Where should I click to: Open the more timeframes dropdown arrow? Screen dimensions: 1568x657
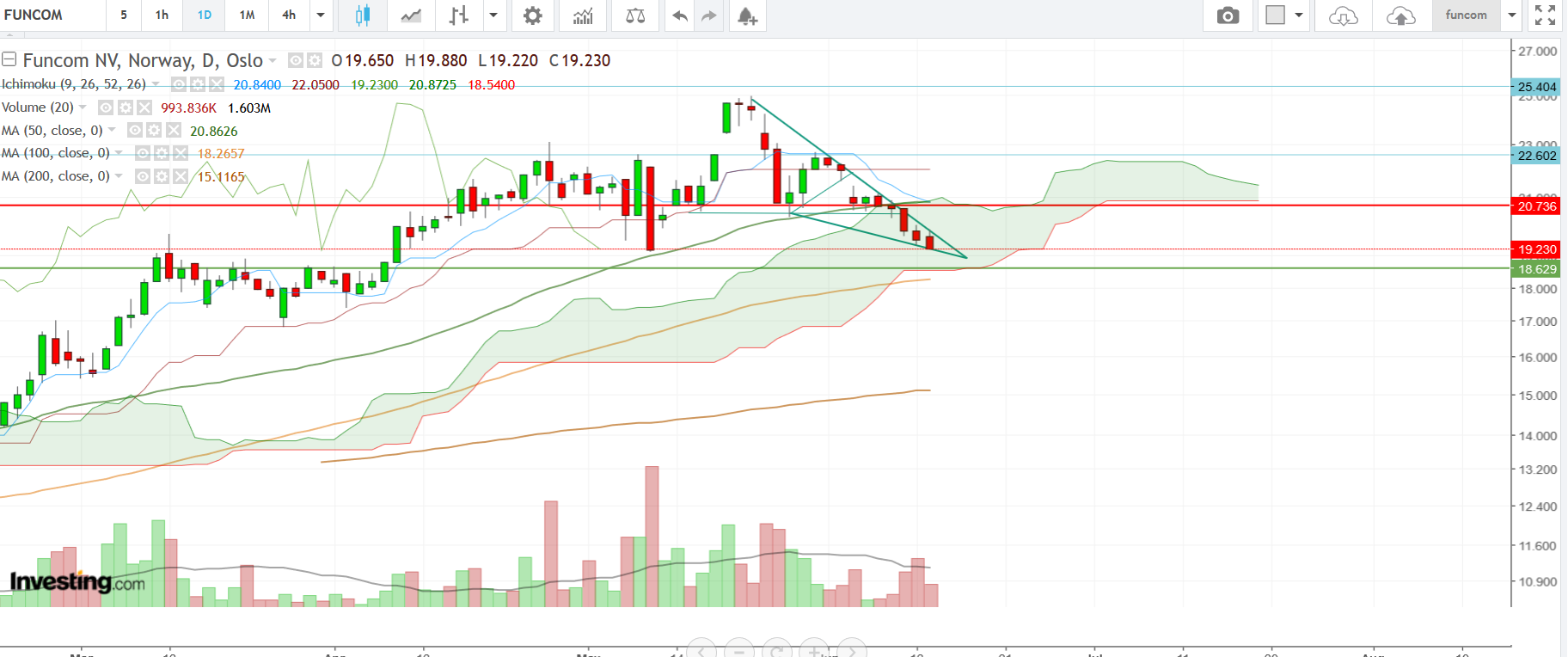point(321,15)
